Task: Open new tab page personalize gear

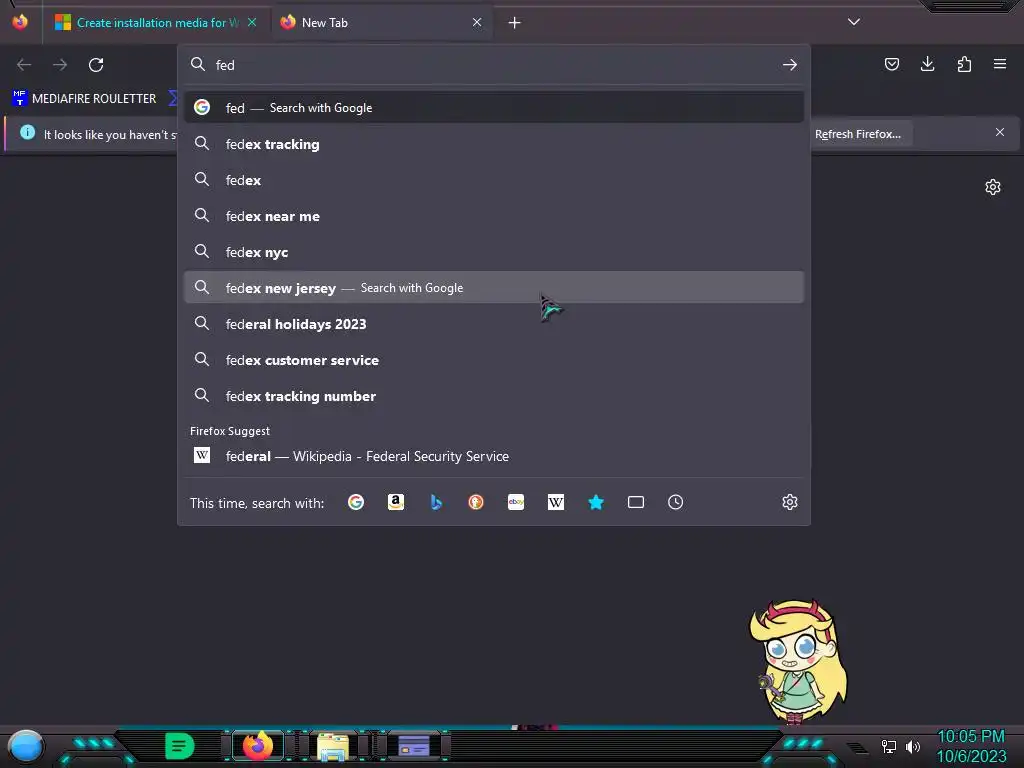Action: (993, 187)
